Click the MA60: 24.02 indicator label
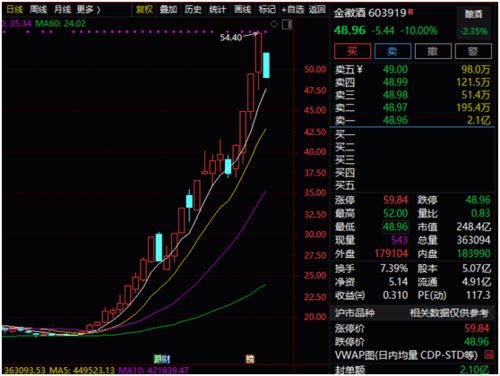Viewport: 500px width, 376px height. click(60, 23)
